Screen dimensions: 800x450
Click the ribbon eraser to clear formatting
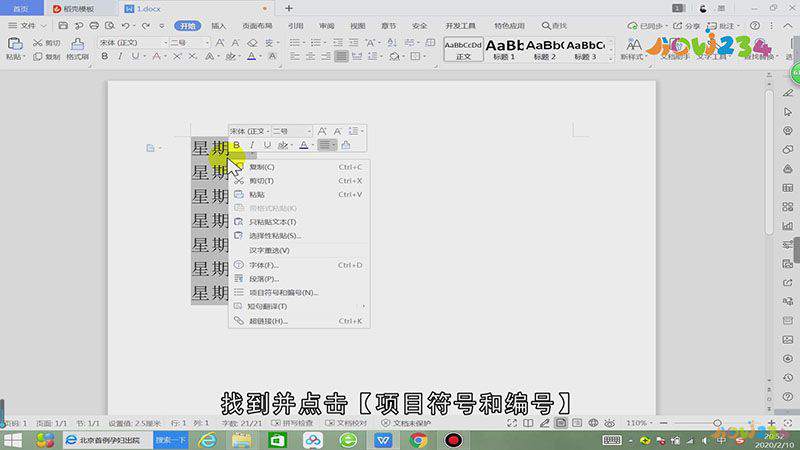click(x=252, y=43)
